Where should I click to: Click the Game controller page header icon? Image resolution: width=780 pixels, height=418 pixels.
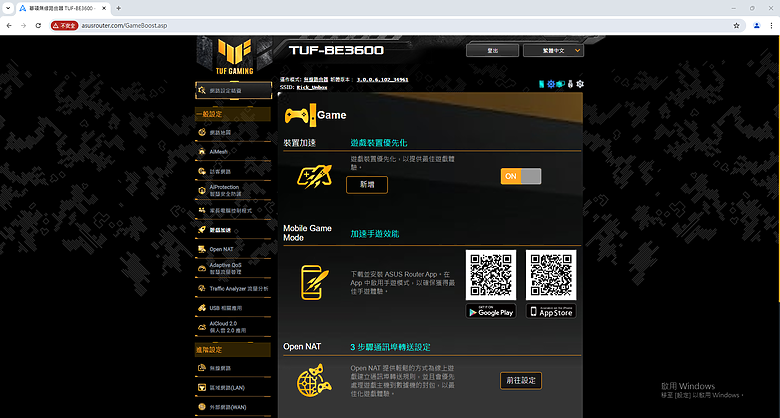[299, 115]
